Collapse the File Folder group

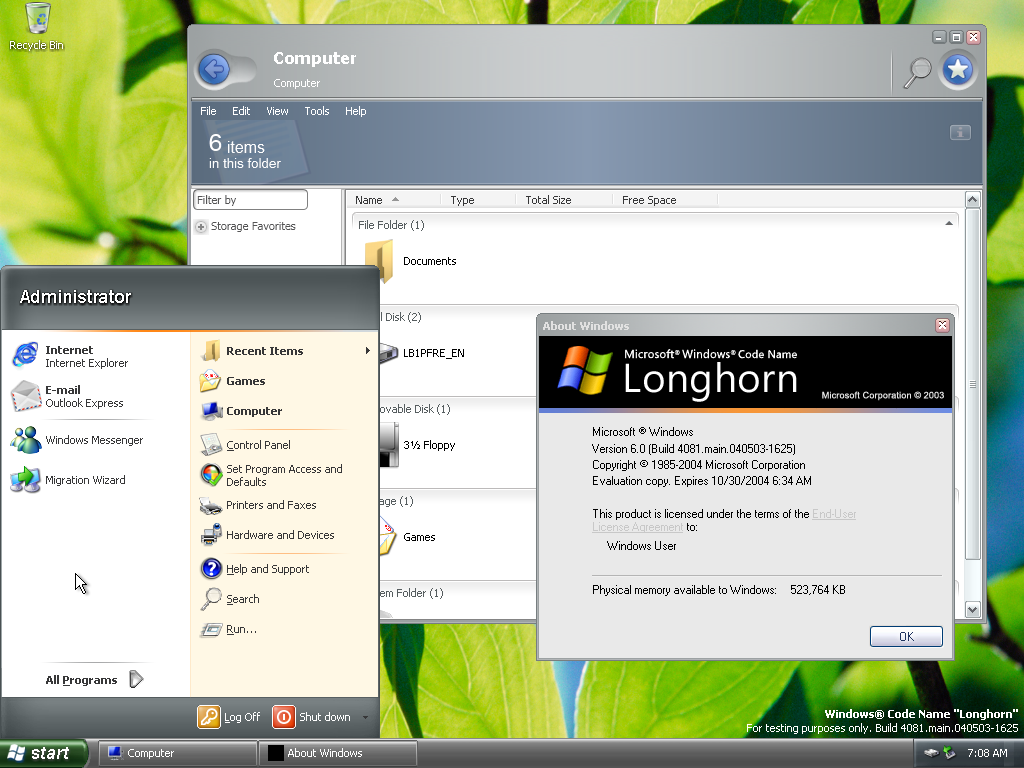948,224
